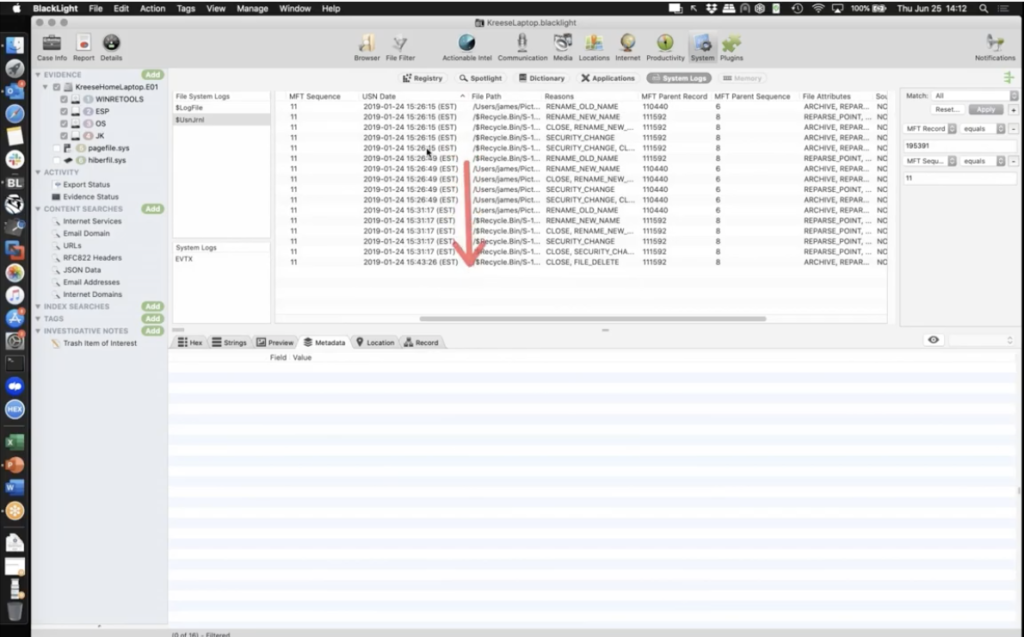
Task: Click the 195391 filter value field
Action: [960, 146]
